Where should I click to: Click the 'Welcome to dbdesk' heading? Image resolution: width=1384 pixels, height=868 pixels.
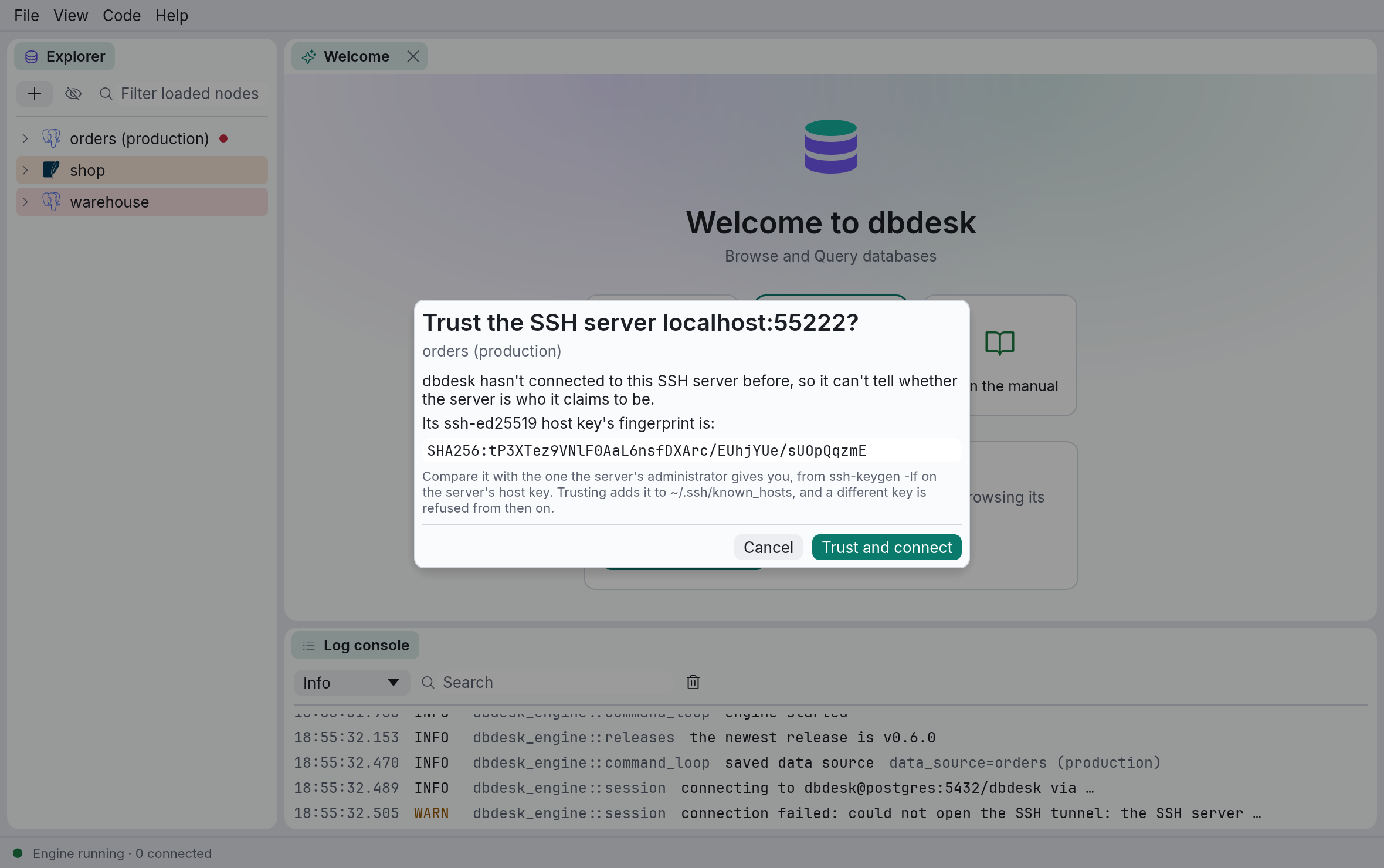click(831, 223)
